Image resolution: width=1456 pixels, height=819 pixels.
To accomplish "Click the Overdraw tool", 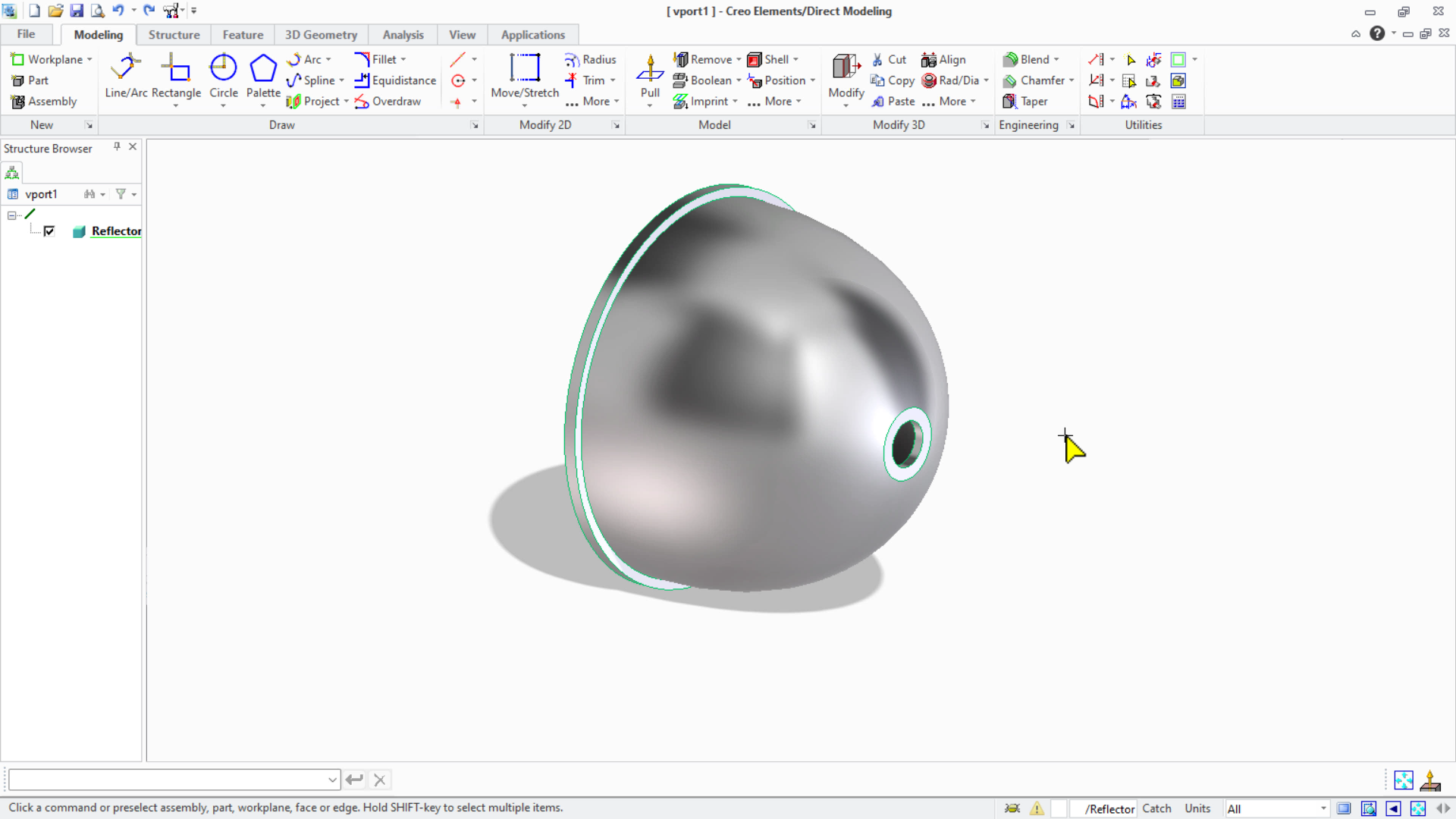I will (x=388, y=102).
